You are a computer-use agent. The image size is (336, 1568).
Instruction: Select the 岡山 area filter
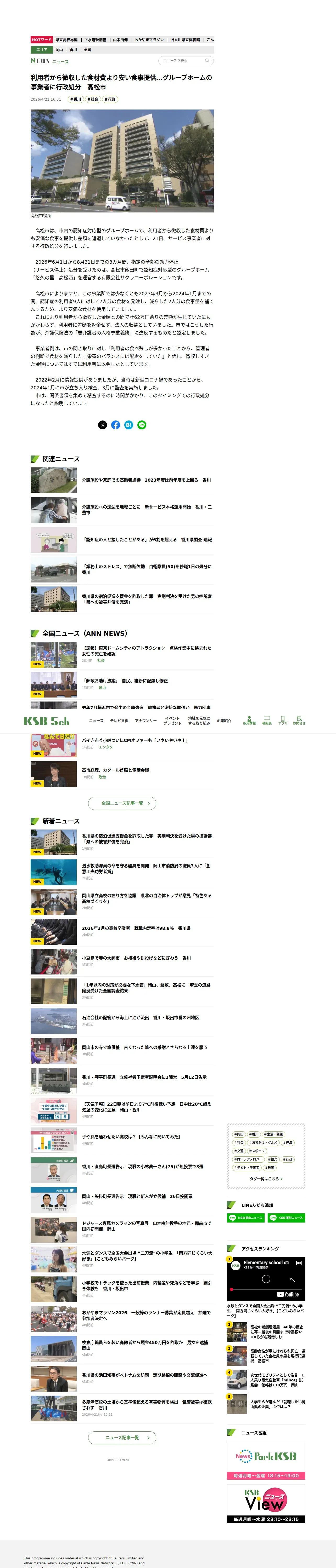[x=59, y=50]
